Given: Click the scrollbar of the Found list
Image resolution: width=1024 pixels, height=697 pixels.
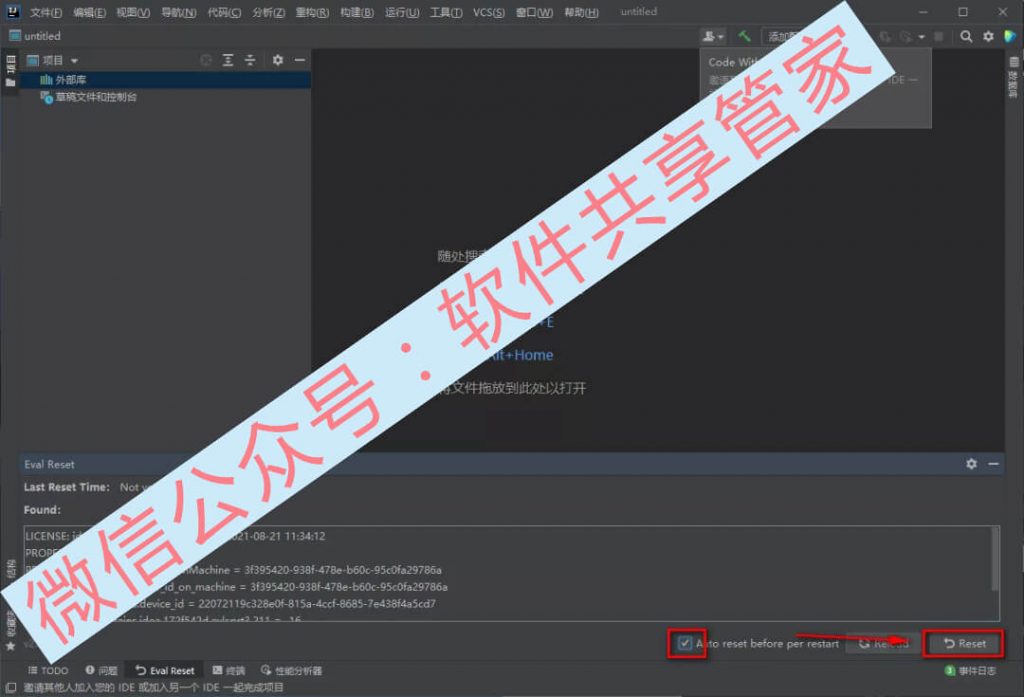Looking at the screenshot, I should pos(995,559).
